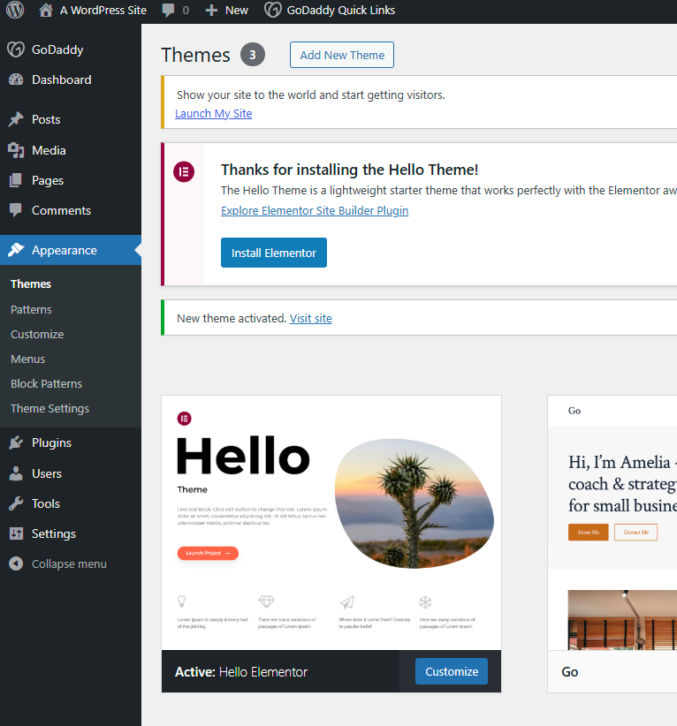Click Add New Theme button

pos(342,55)
